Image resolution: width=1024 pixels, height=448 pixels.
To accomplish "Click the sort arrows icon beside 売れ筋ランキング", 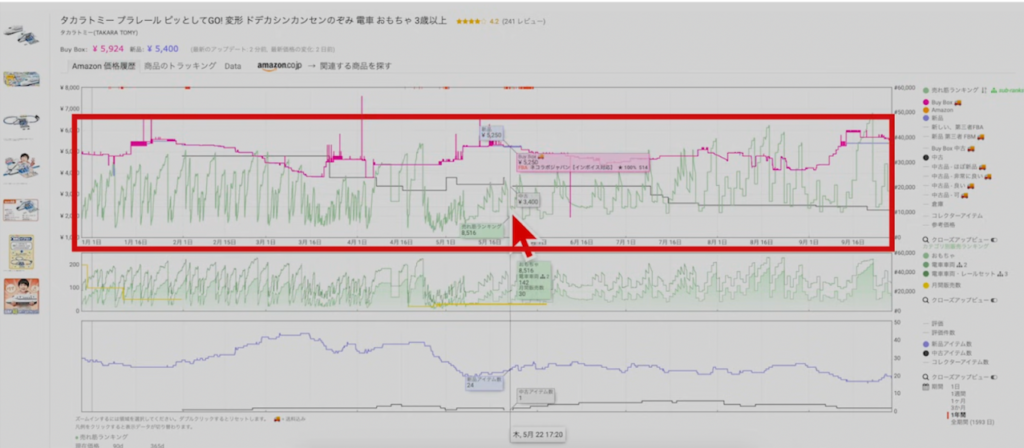I will click(x=983, y=90).
